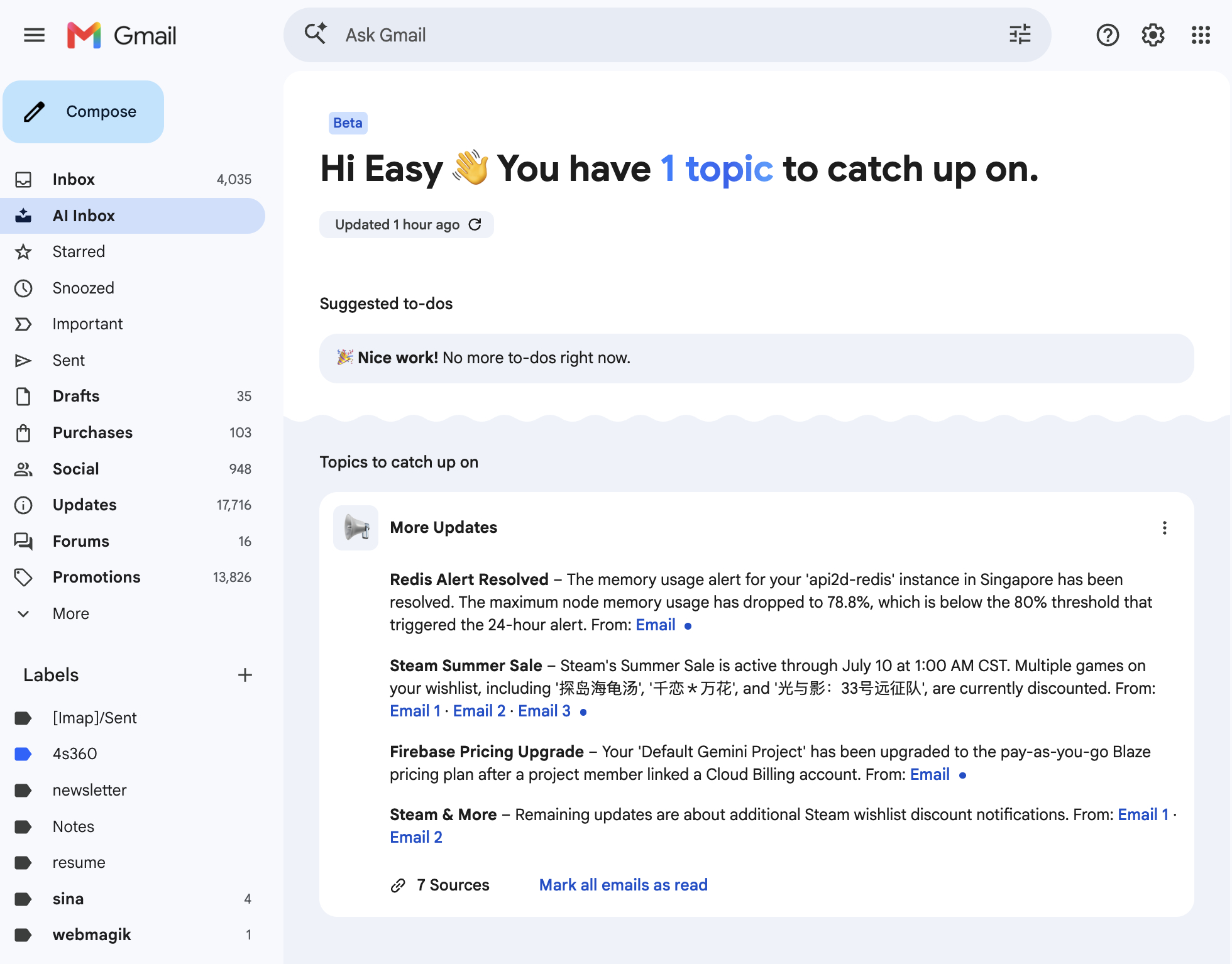Open the Snoozed folder

point(132,288)
